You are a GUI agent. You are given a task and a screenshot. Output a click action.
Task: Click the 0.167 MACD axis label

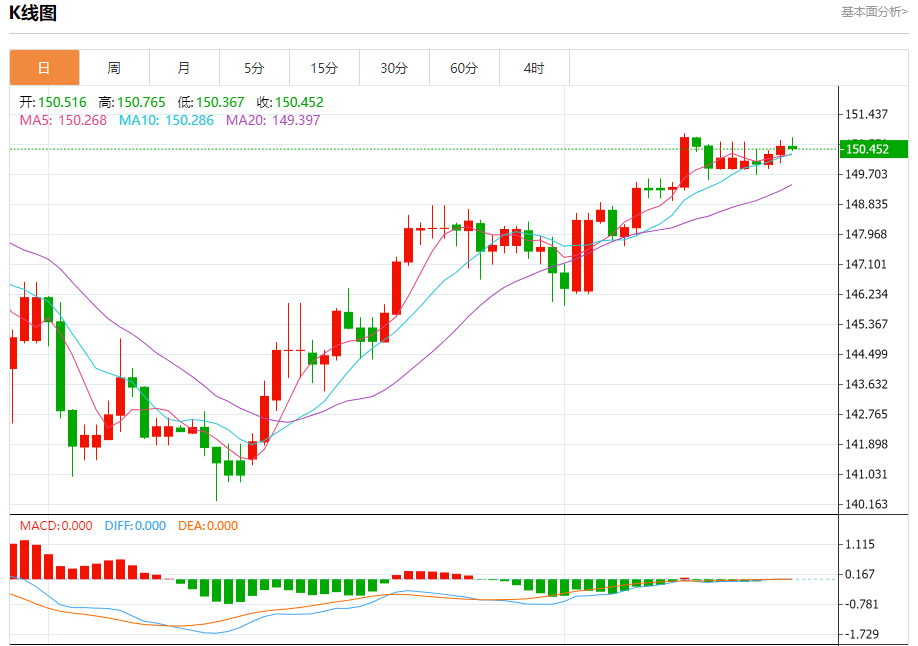pos(860,575)
